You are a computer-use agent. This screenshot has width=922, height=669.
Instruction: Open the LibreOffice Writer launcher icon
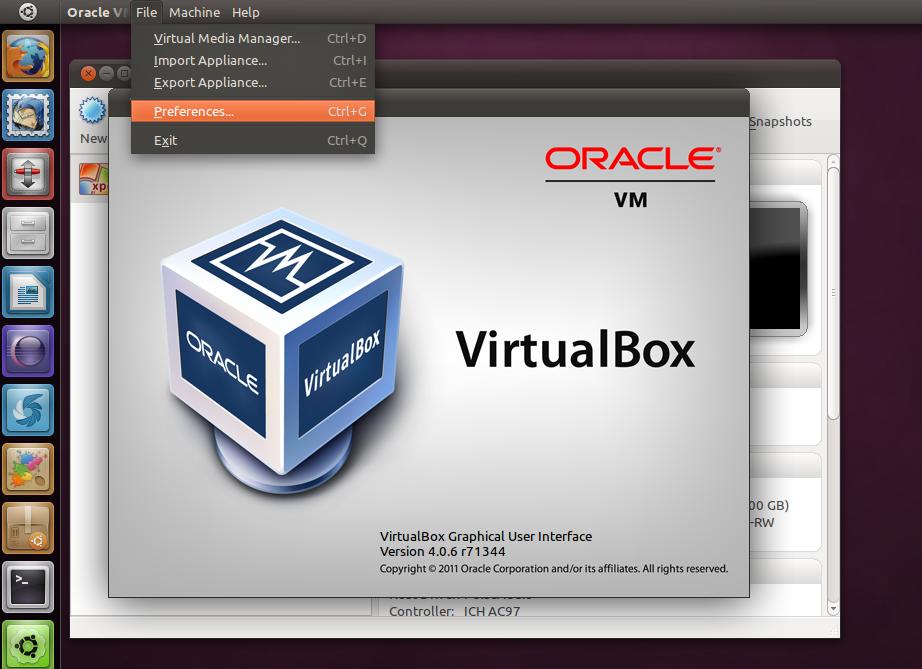tap(28, 292)
